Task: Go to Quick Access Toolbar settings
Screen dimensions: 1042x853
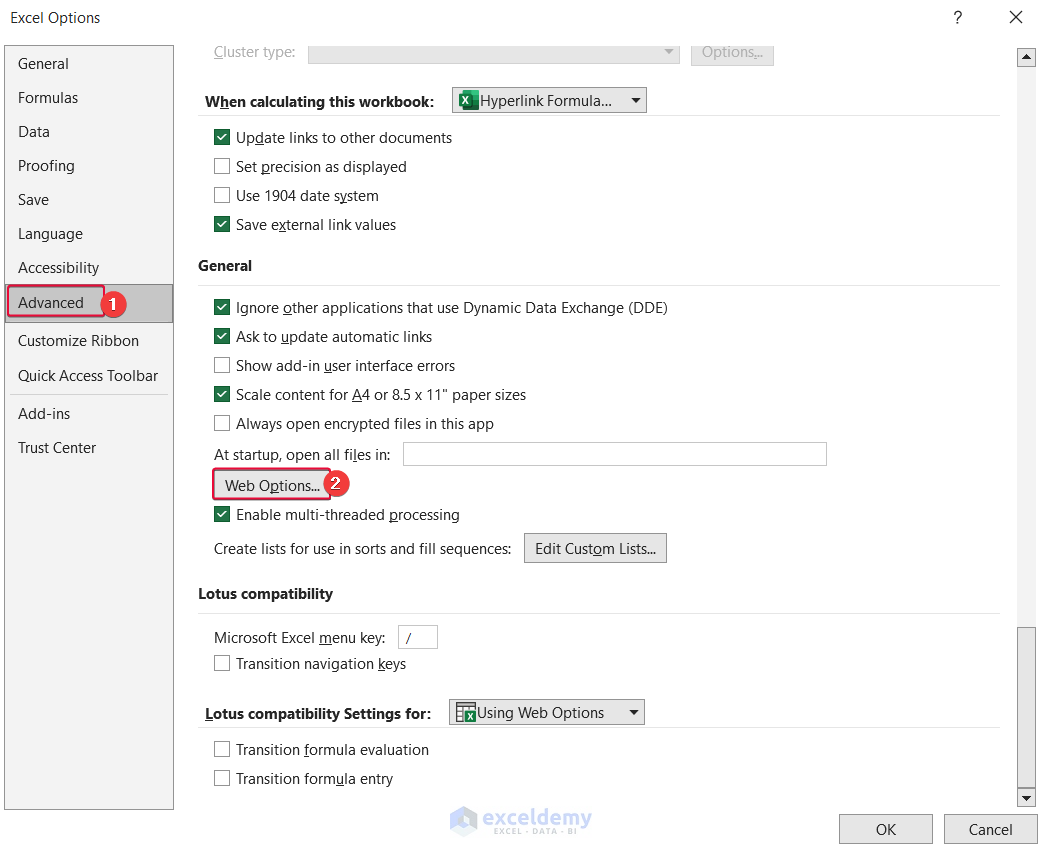Action: (88, 376)
